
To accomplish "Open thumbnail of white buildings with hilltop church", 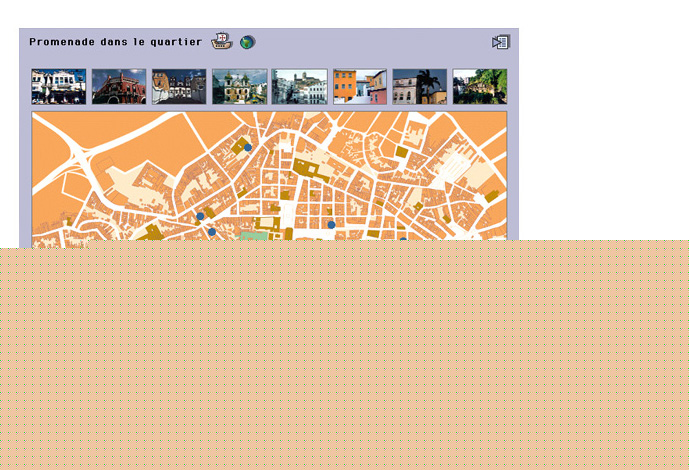I will point(300,87).
